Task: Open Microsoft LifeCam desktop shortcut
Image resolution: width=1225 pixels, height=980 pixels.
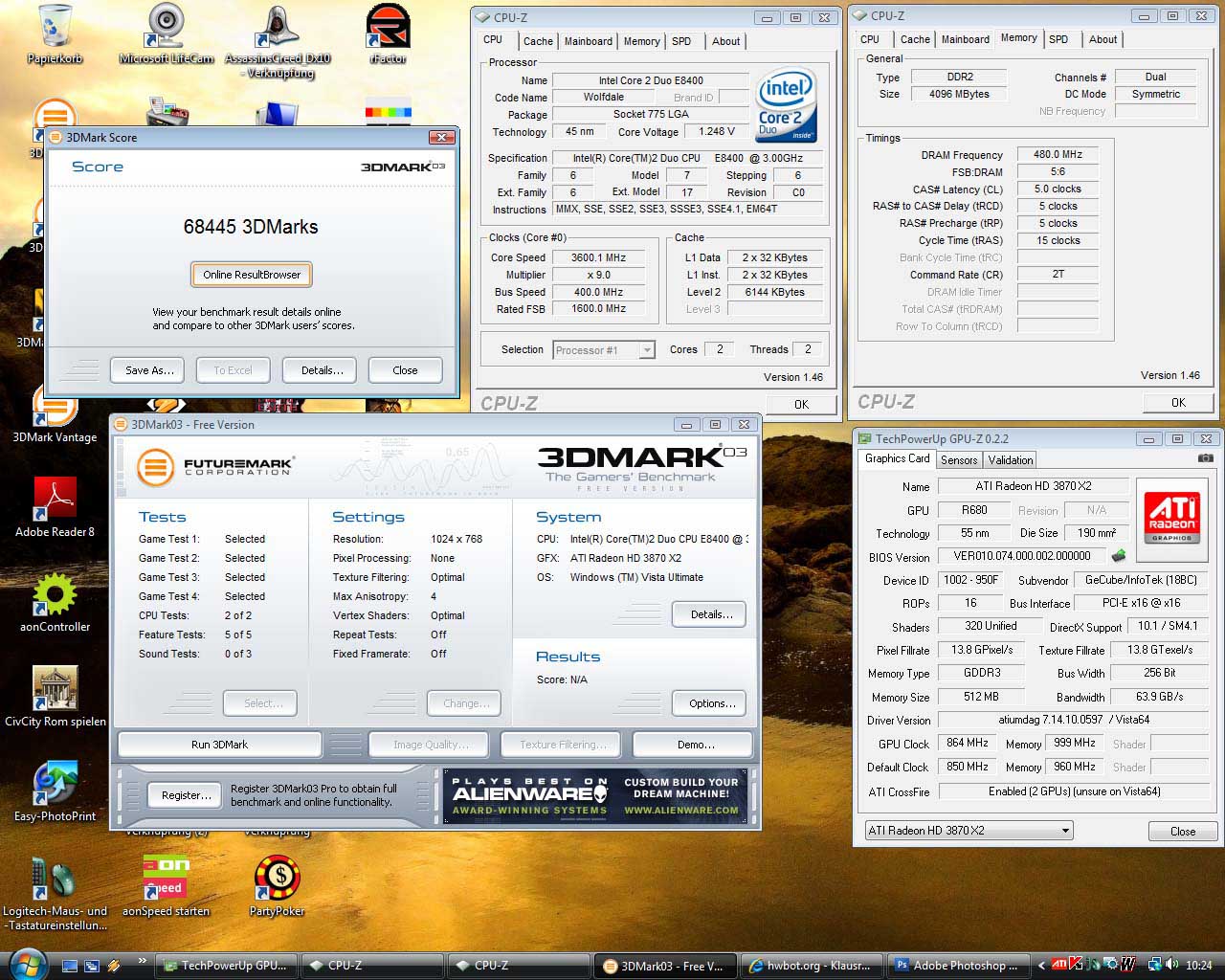Action: (x=167, y=33)
